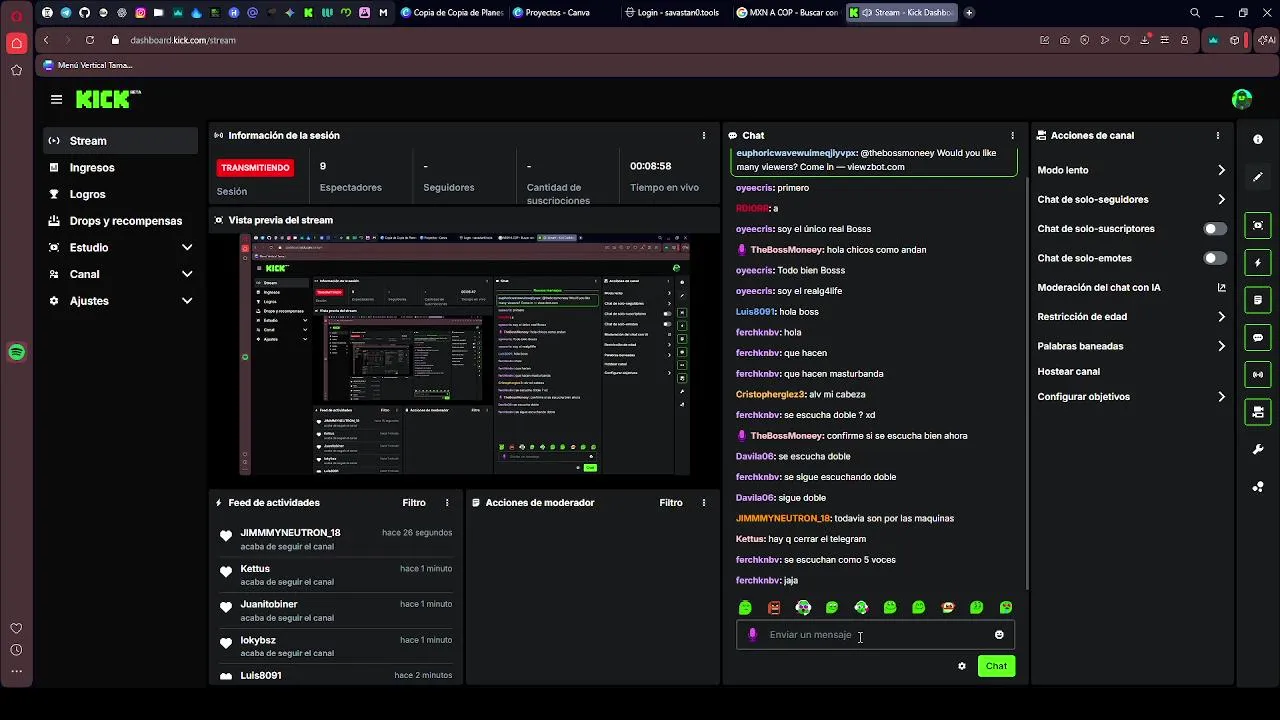1280x720 pixels.
Task: Open the emoji picker in the message box
Action: point(999,635)
